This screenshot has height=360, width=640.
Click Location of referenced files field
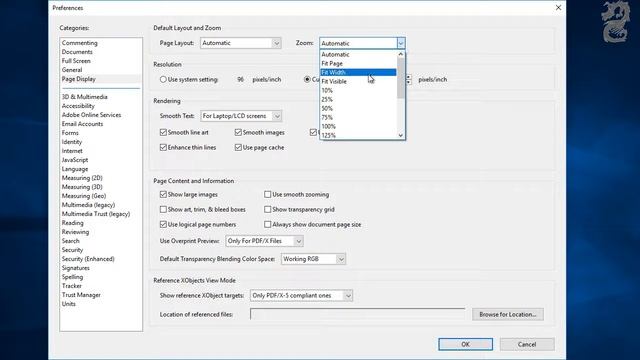tap(357, 314)
